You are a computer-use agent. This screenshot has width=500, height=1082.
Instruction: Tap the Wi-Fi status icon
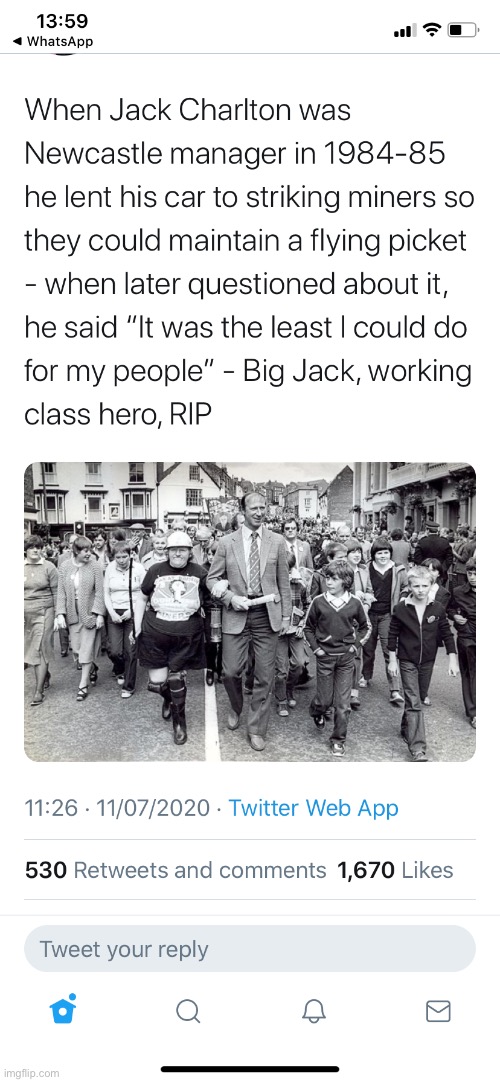click(432, 30)
